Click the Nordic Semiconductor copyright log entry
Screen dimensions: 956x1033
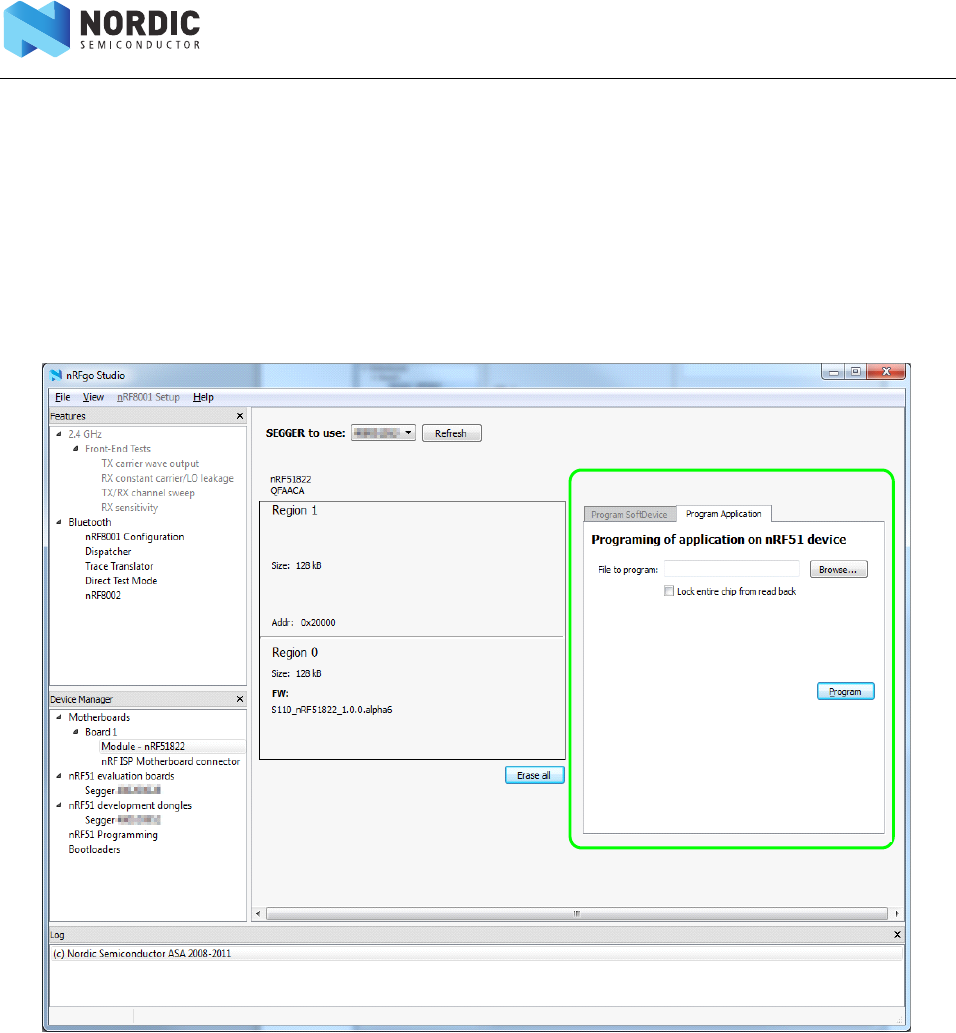142,954
